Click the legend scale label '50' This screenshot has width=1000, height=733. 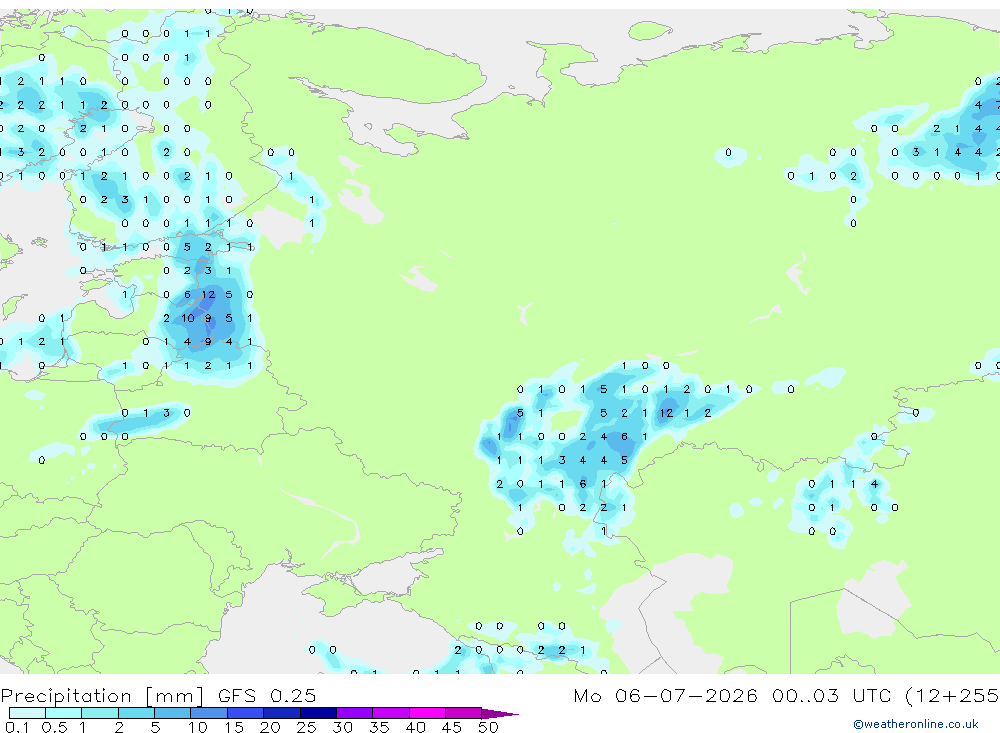pos(489,727)
